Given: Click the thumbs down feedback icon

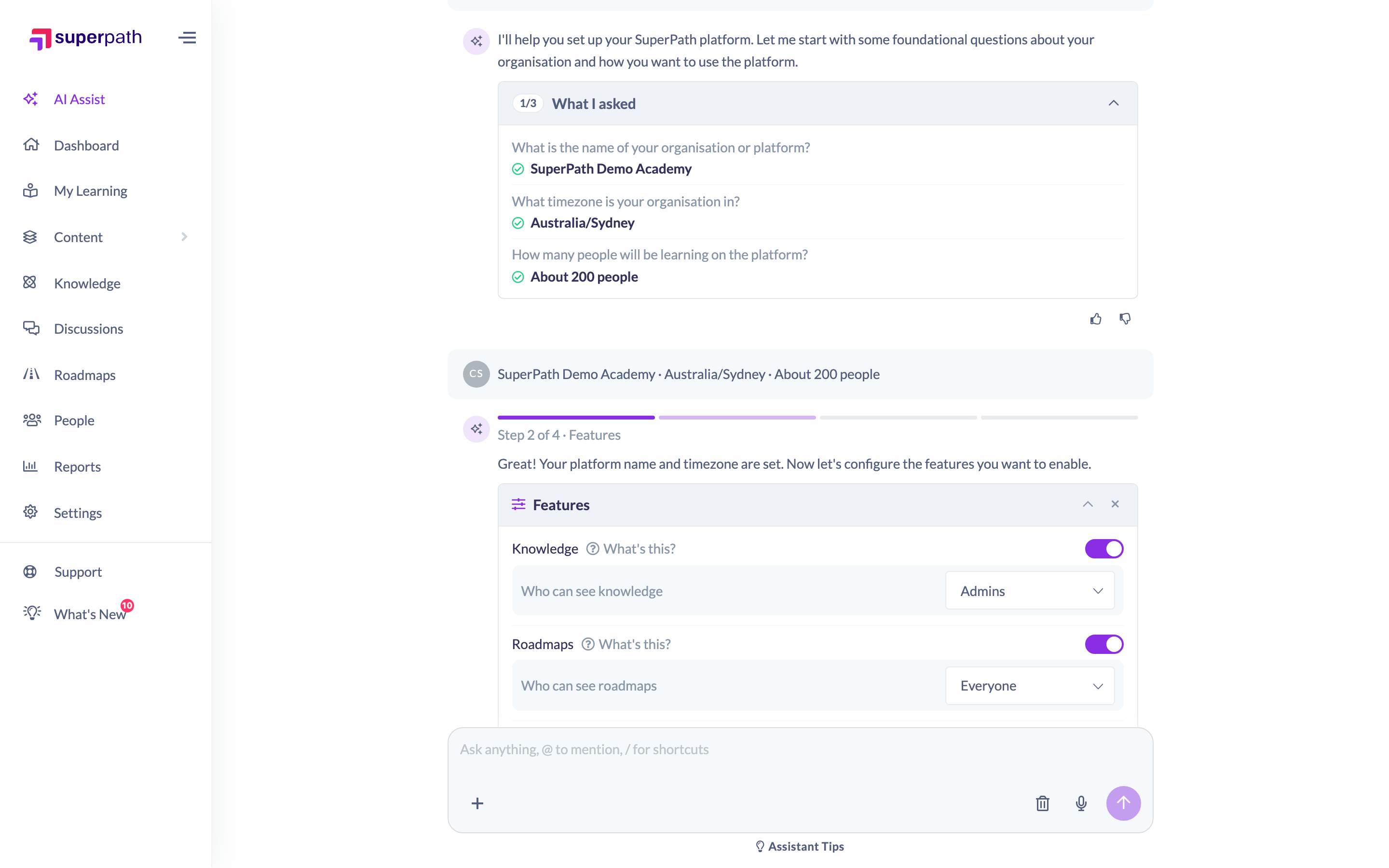Looking at the screenshot, I should click(x=1125, y=319).
